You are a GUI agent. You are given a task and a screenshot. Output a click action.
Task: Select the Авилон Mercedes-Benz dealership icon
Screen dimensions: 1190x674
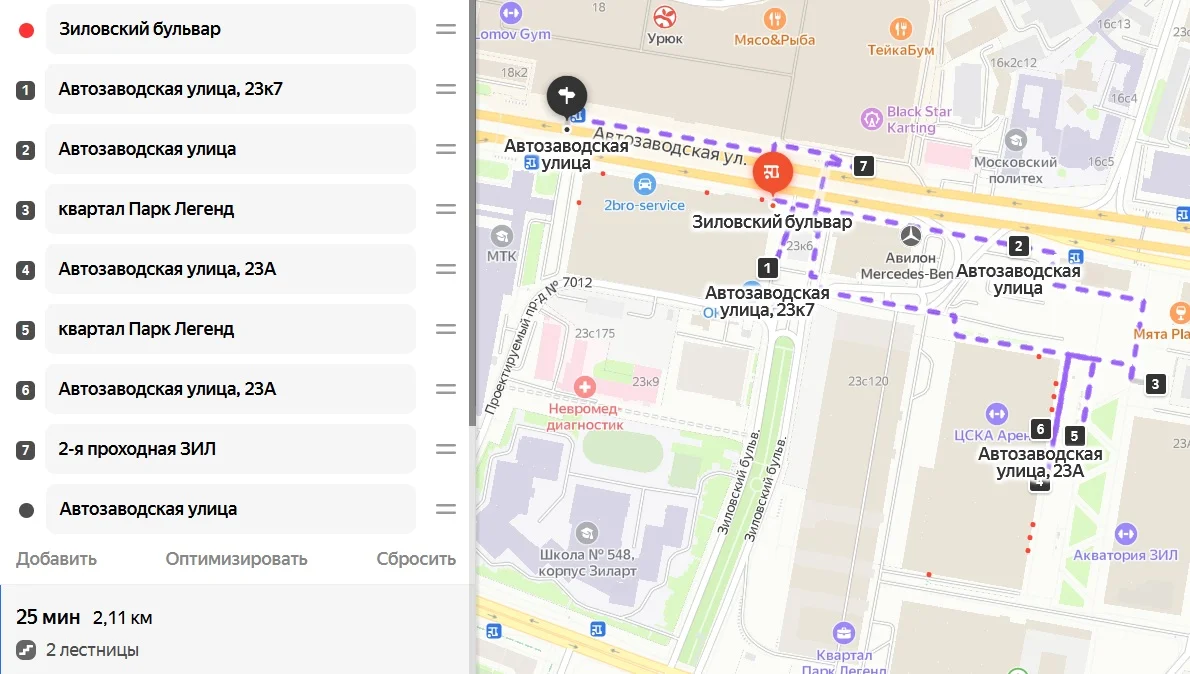911,235
